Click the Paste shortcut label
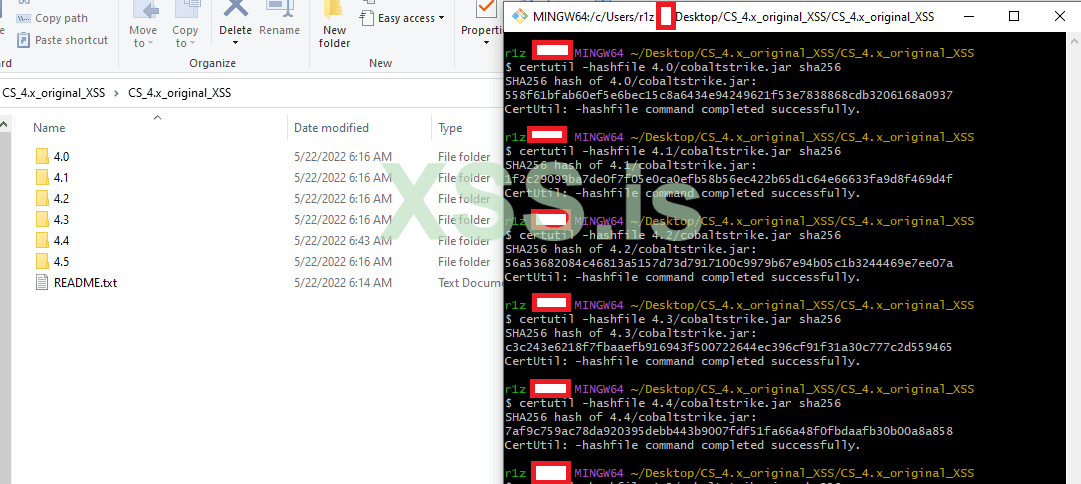This screenshot has height=484, width=1081. 72,40
